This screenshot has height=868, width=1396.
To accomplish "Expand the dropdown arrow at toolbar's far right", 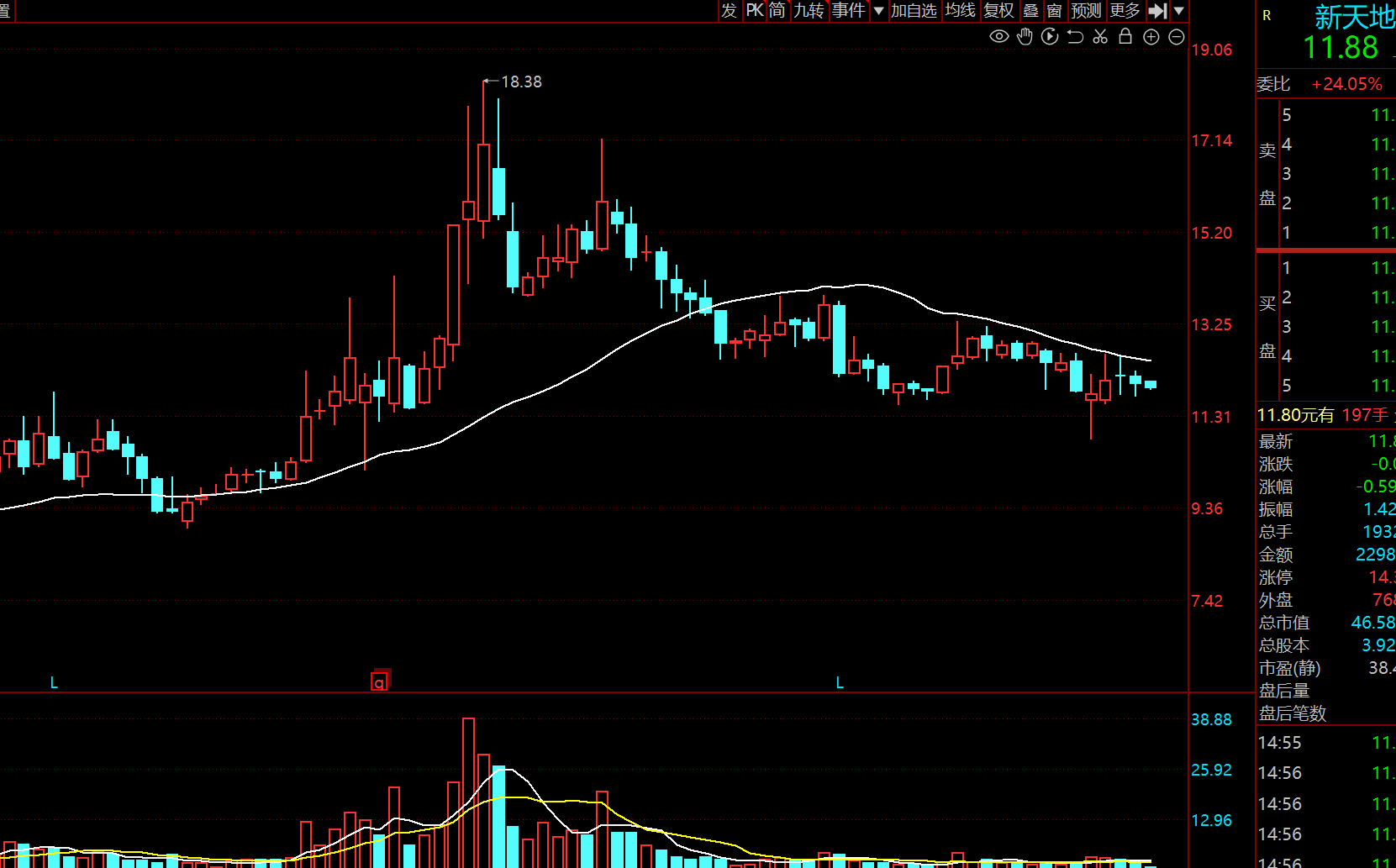I will tap(1179, 11).
